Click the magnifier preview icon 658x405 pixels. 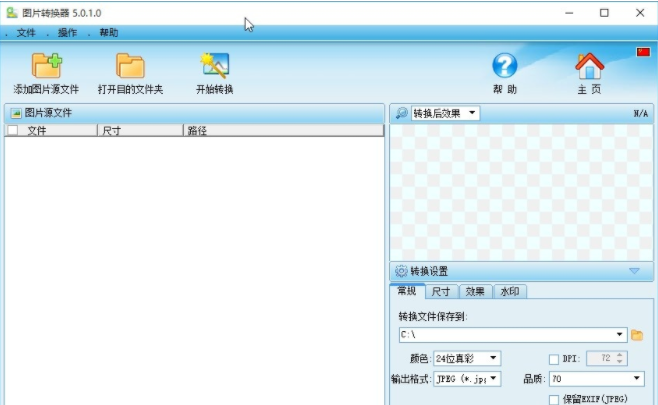pyautogui.click(x=401, y=113)
